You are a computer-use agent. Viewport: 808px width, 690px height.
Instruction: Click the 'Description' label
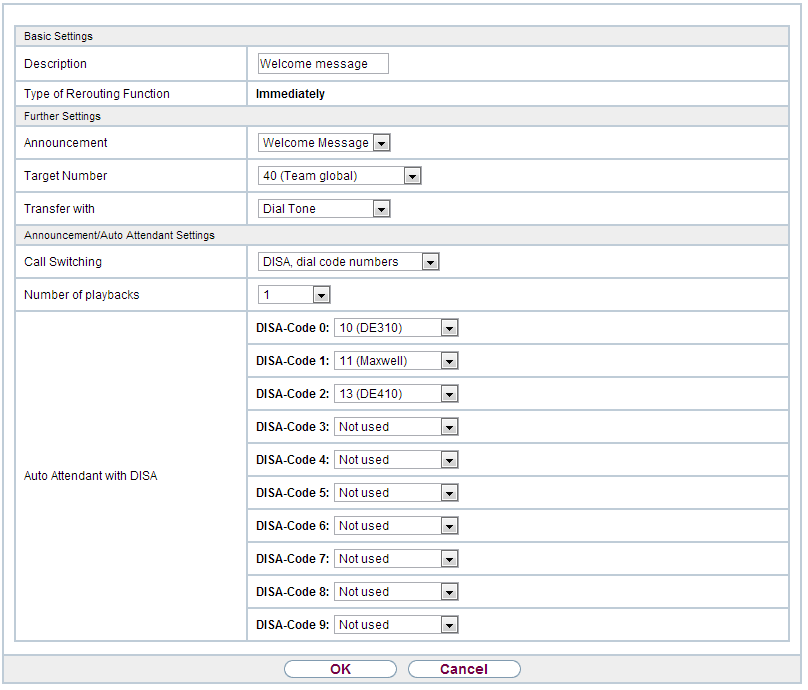(x=55, y=64)
